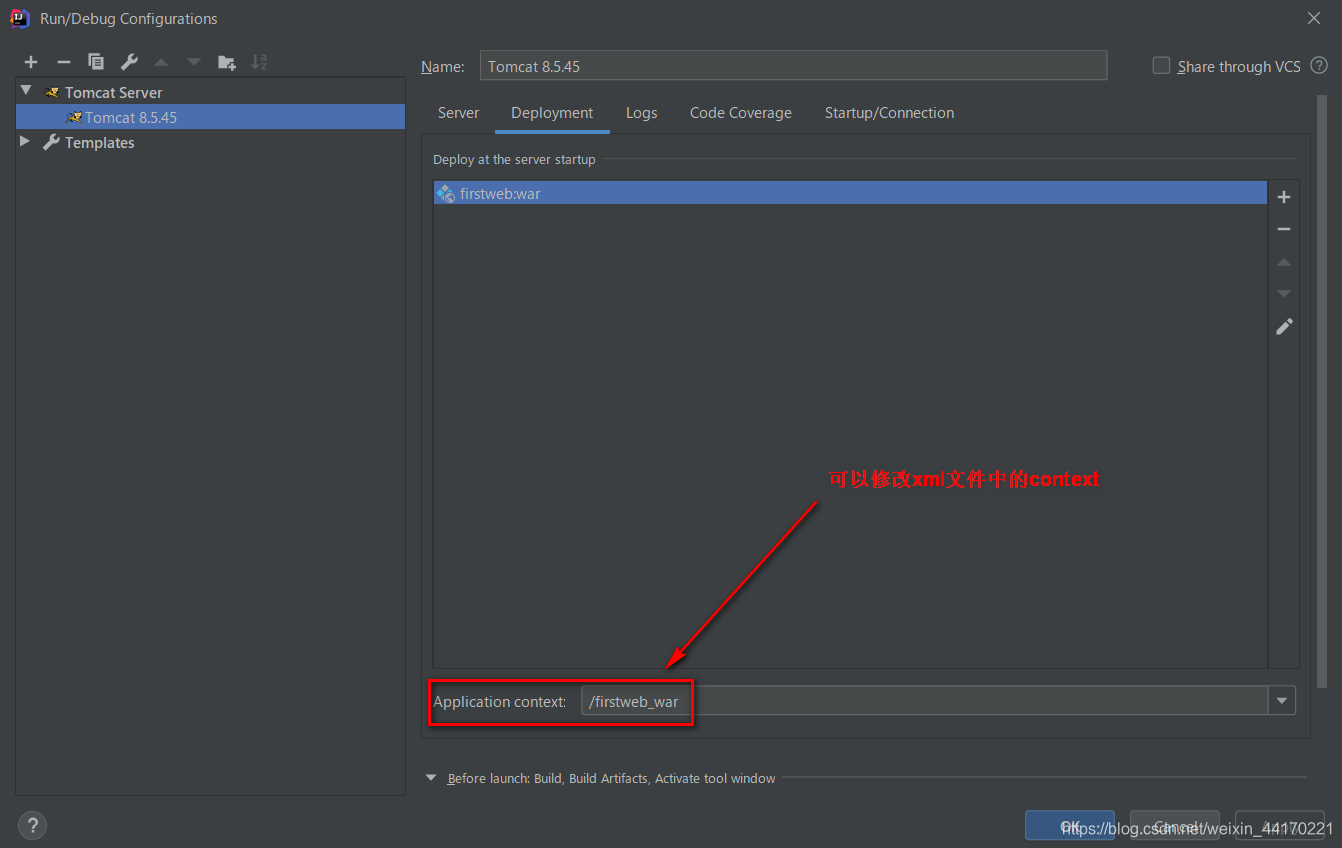The height and width of the screenshot is (848, 1342).
Task: Open dialog help question mark button
Action: tap(32, 825)
